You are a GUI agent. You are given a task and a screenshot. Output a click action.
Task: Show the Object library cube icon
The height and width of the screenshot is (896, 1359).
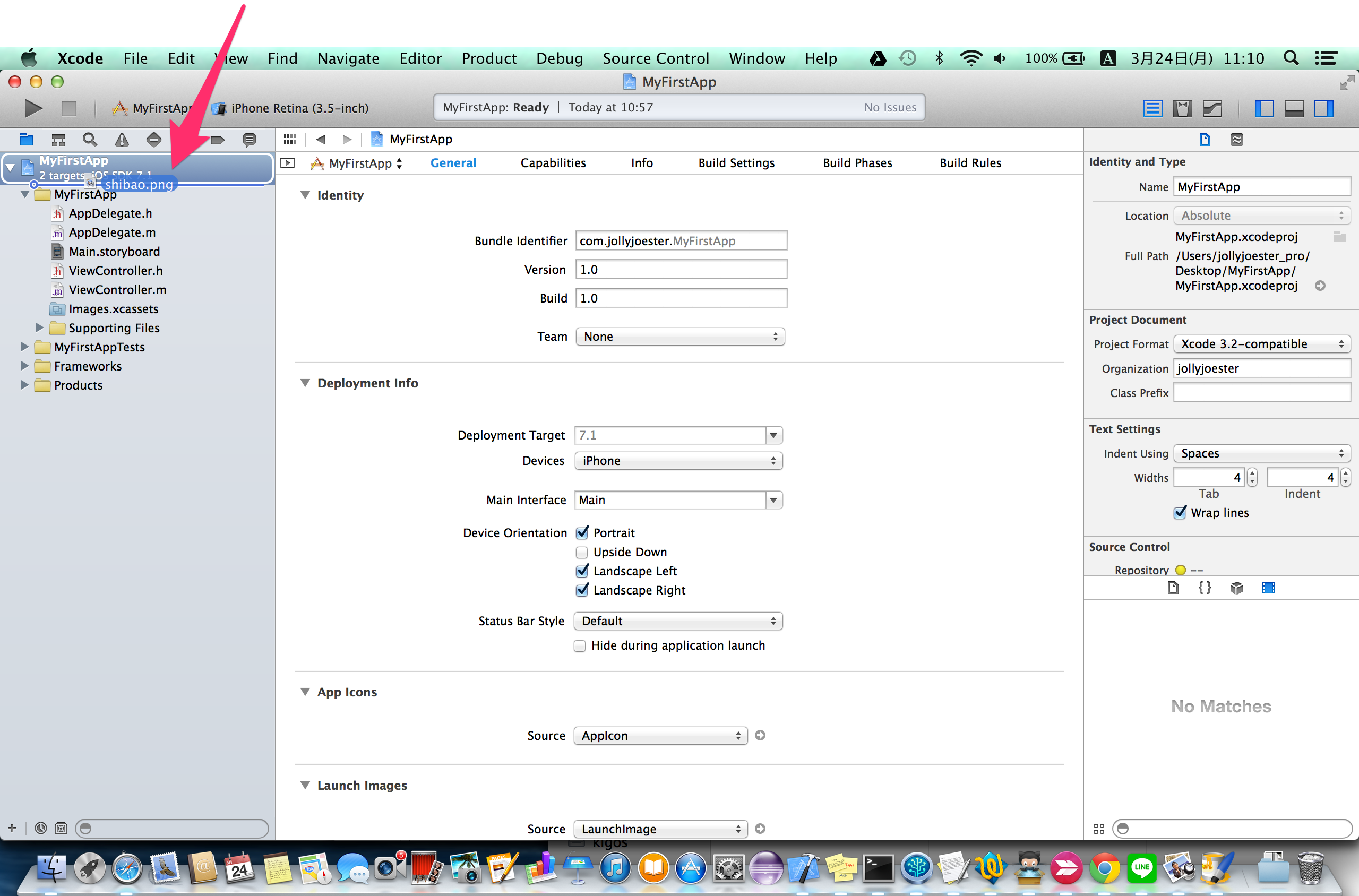coord(1236,588)
